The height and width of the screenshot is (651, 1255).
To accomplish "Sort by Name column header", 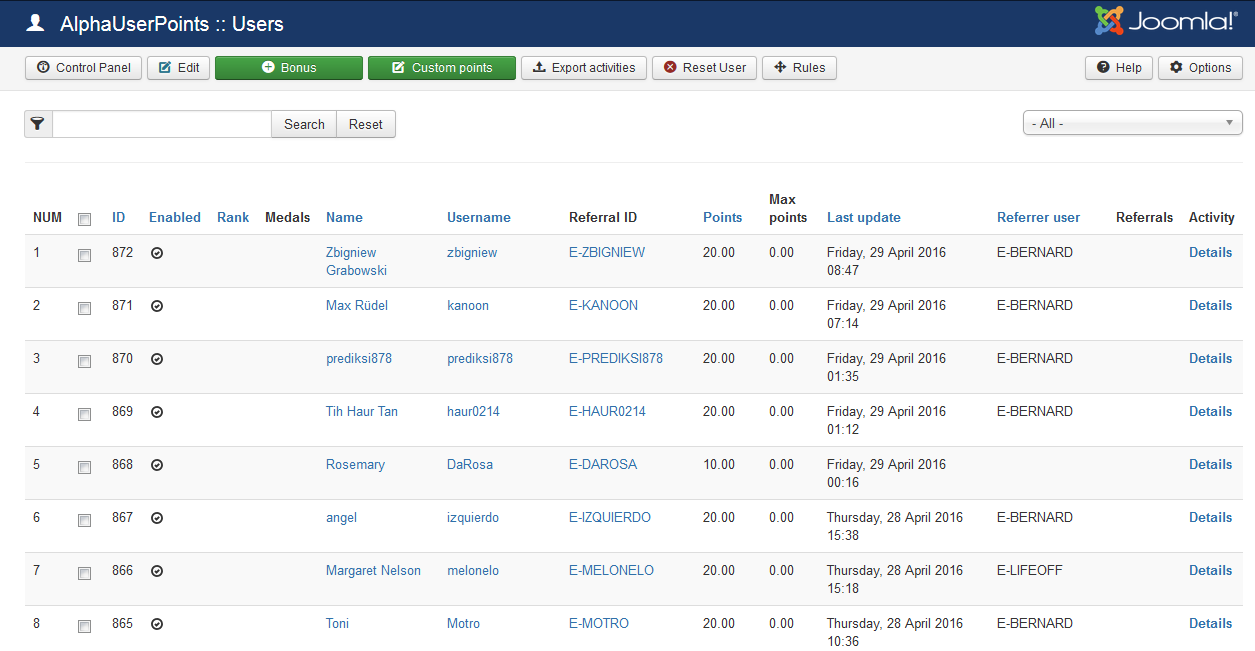I will pyautogui.click(x=344, y=217).
